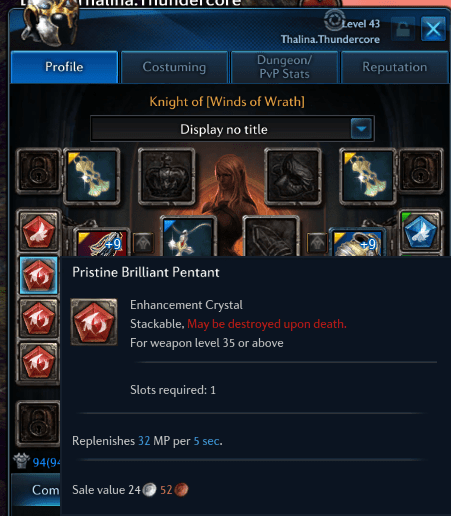Close the profile window
This screenshot has width=451, height=516.
(x=433, y=29)
